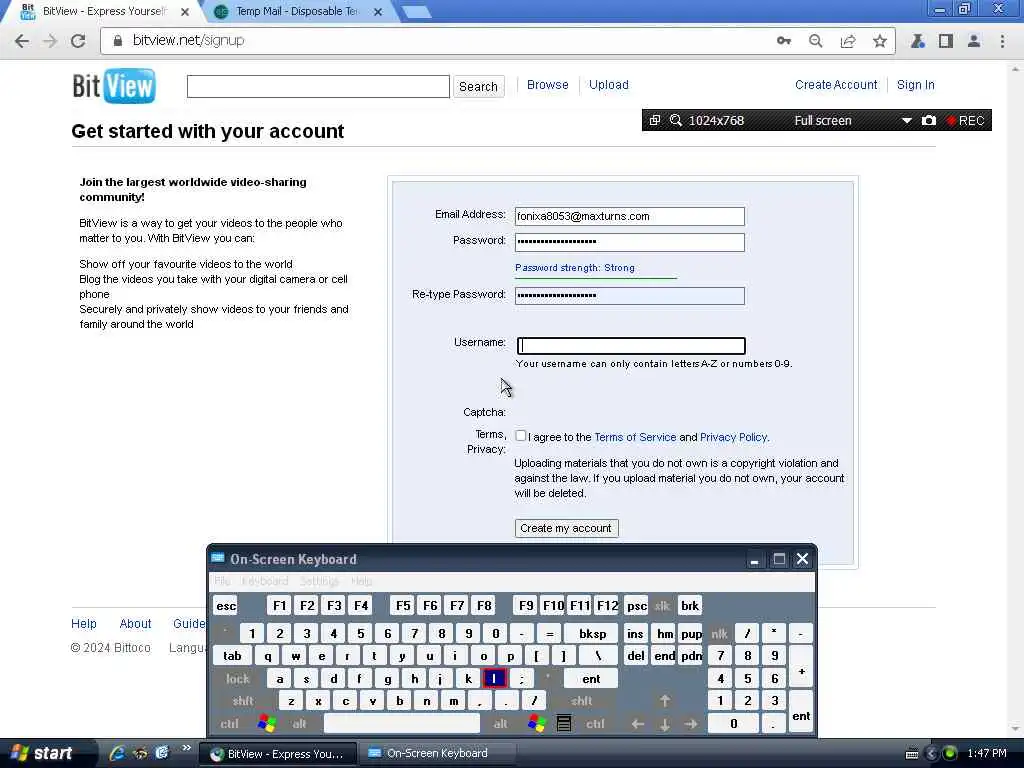This screenshot has width=1024, height=768.
Task: Click the Create Account link
Action: [835, 85]
